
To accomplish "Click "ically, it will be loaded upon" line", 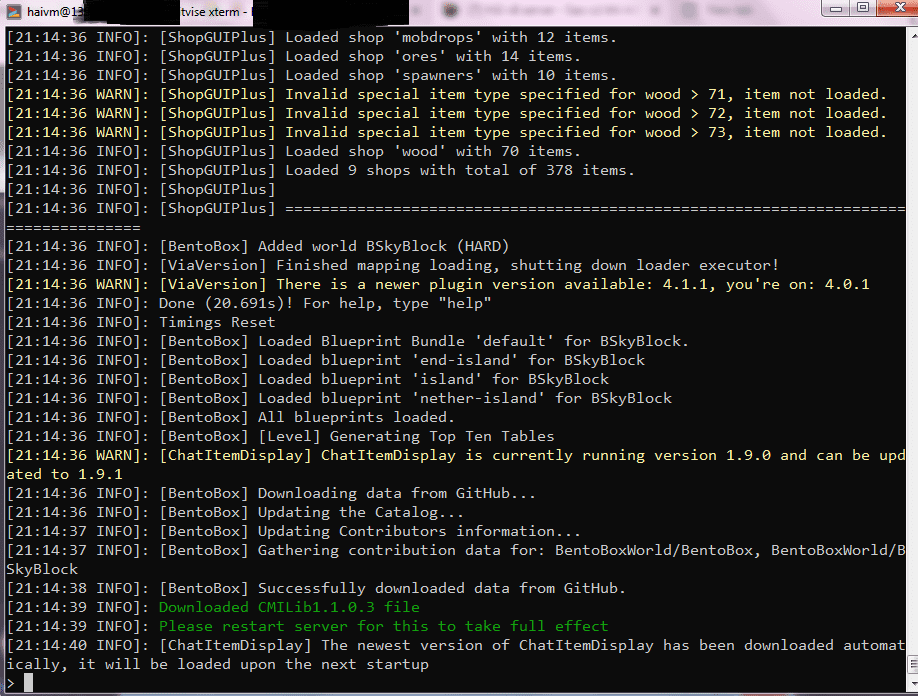I will pyautogui.click(x=218, y=664).
